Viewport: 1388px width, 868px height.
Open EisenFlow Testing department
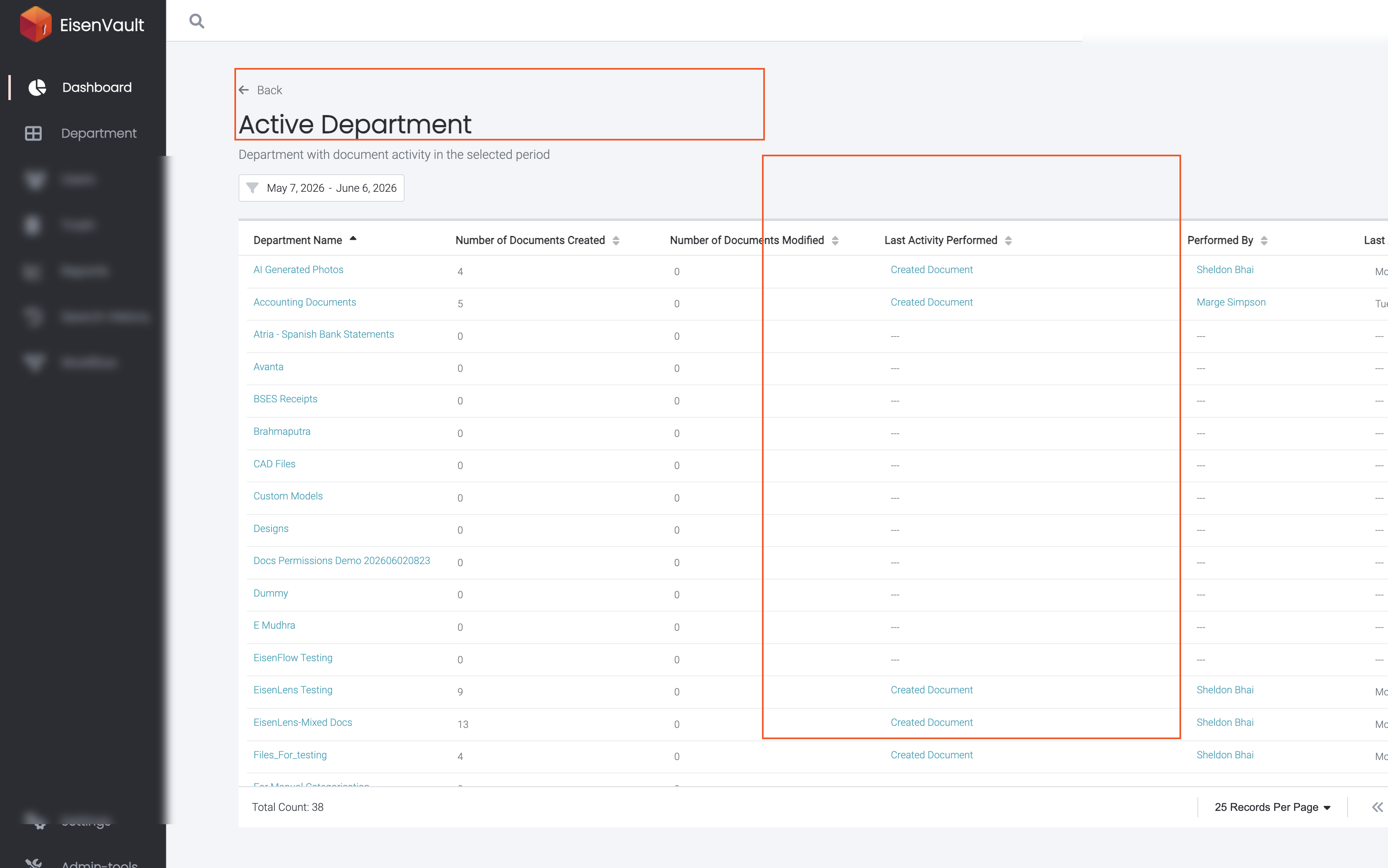point(292,657)
